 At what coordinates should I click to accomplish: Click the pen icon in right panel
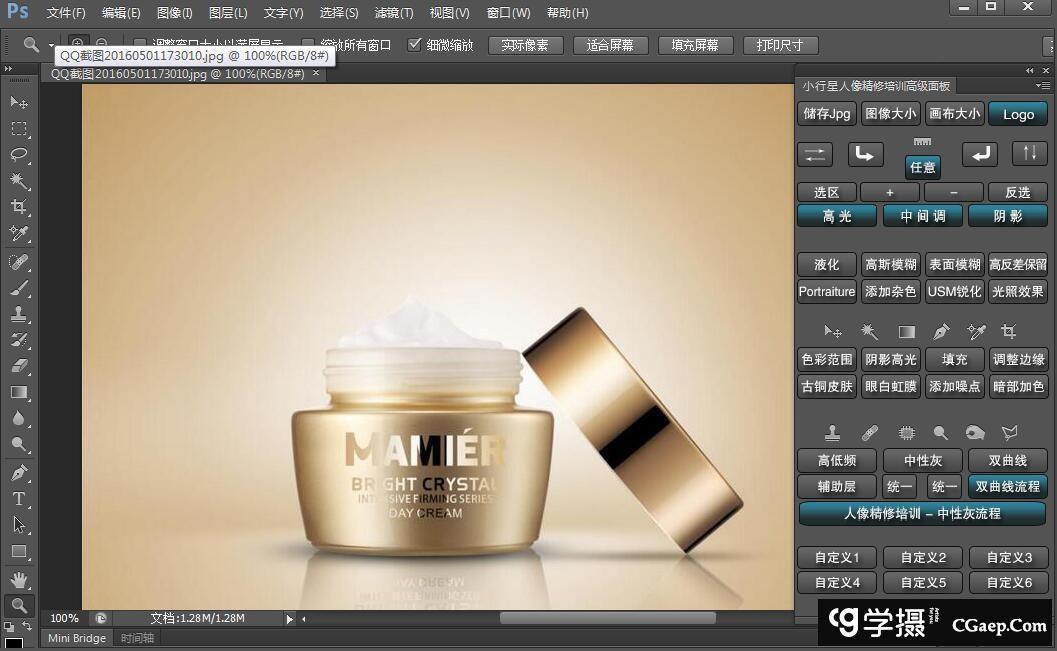point(941,331)
